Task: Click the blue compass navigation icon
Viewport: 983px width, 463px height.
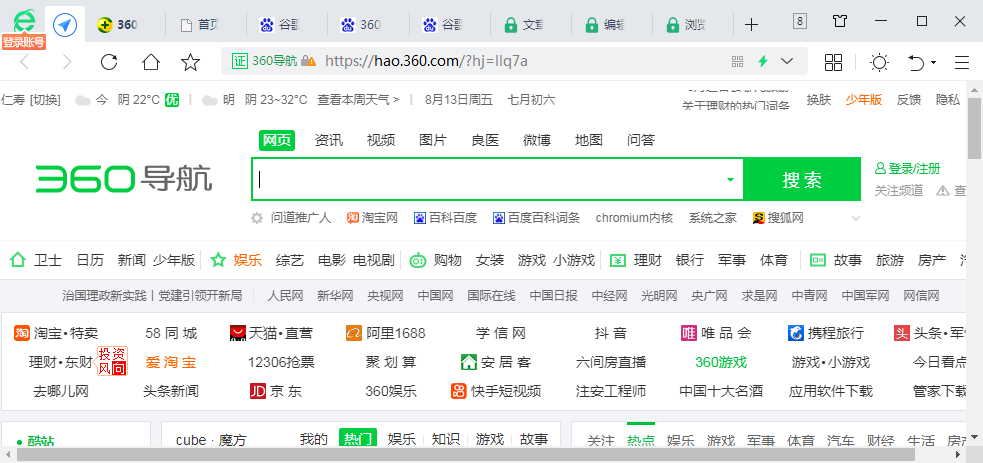Action: [x=65, y=25]
